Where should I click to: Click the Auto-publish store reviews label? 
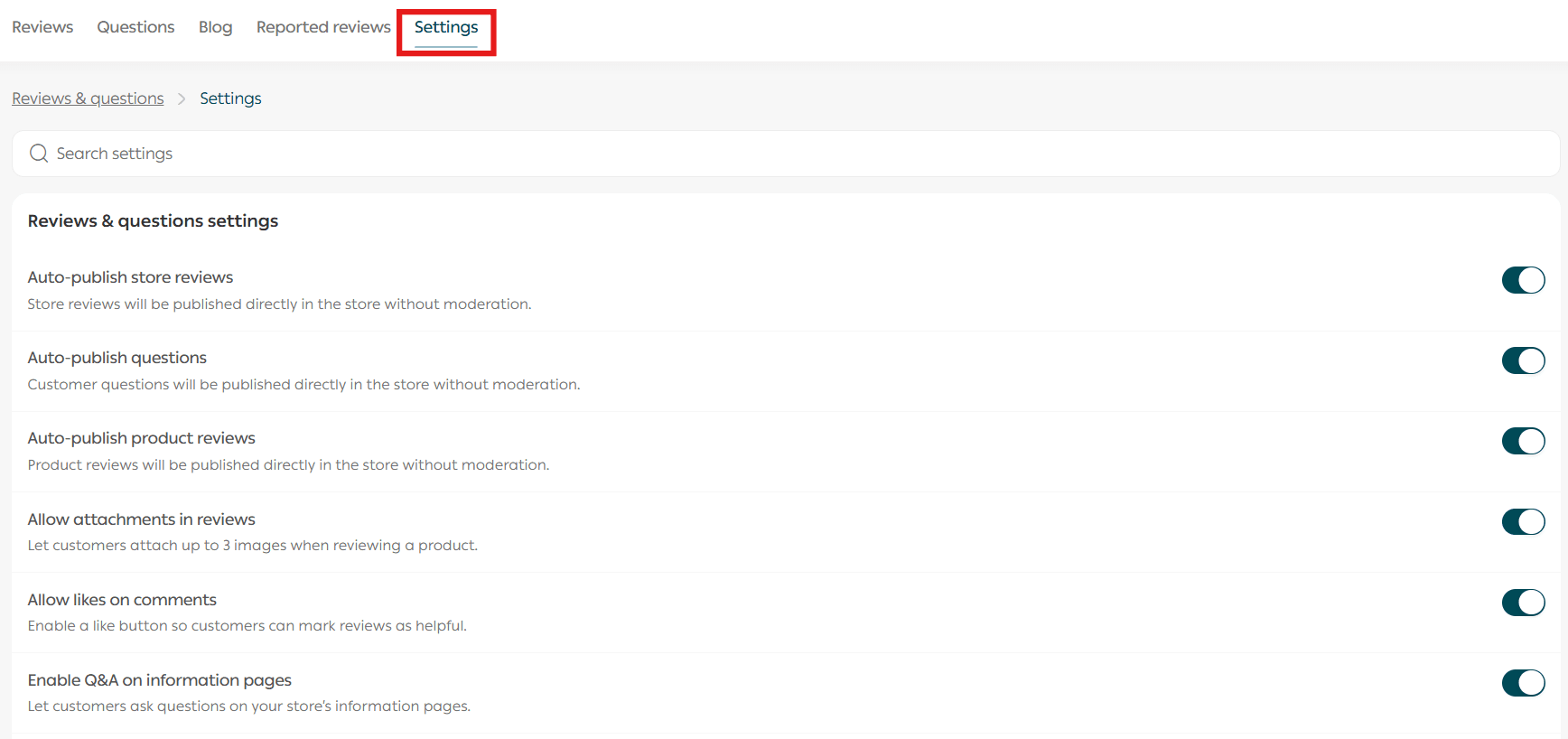[x=130, y=277]
